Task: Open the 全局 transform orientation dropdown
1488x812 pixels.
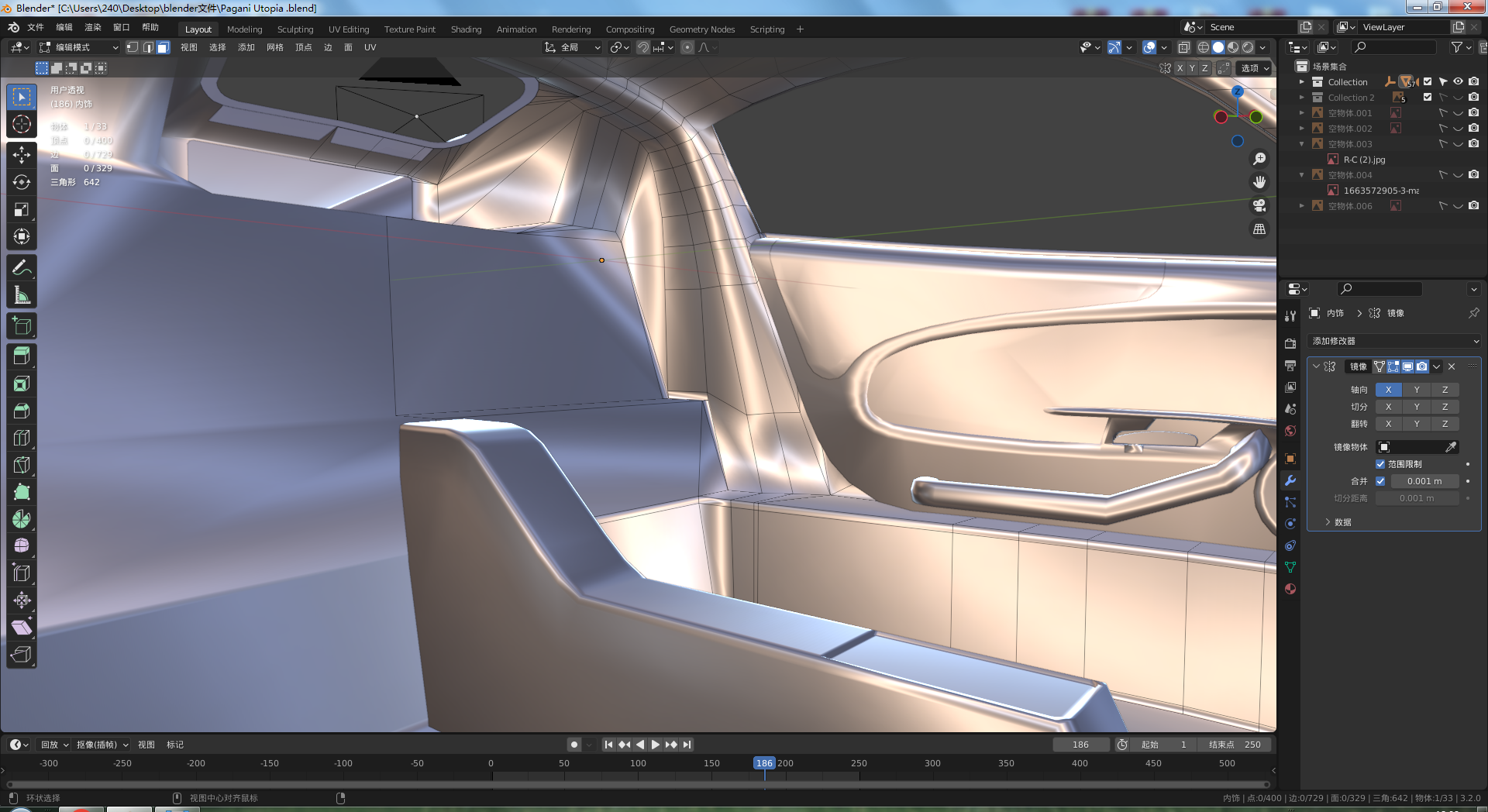Action: (x=572, y=47)
